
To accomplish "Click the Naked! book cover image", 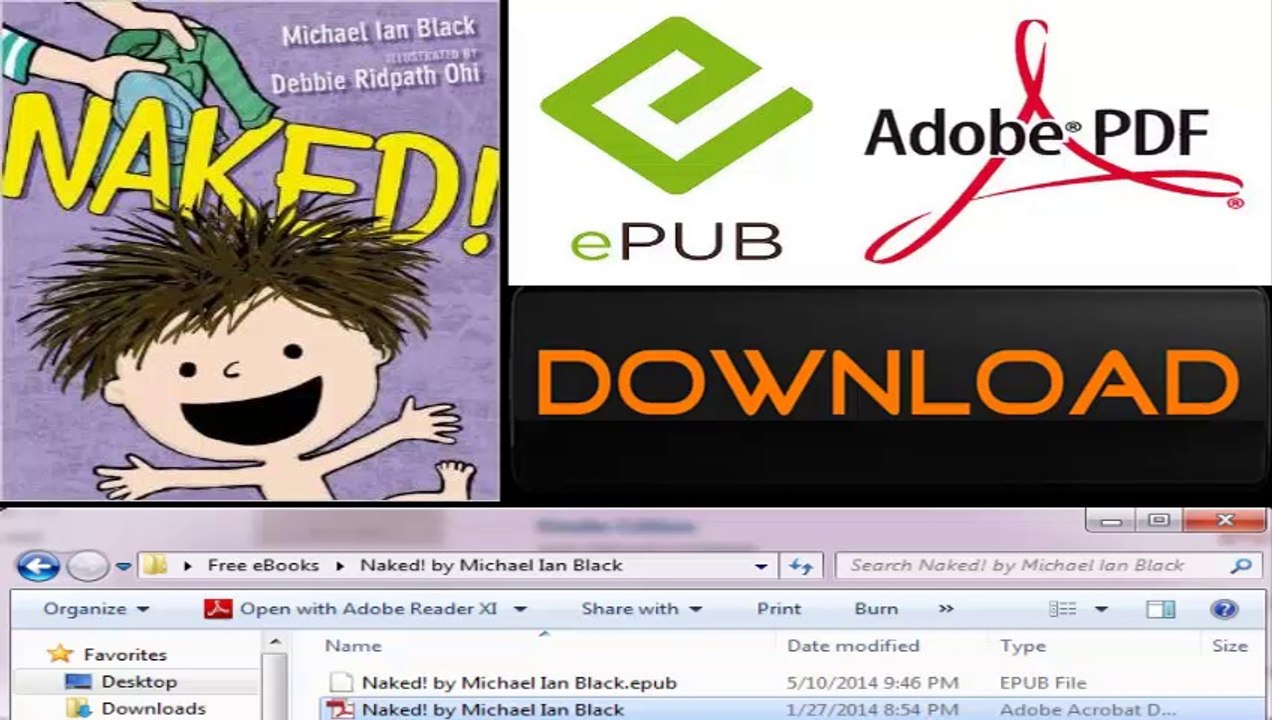I will click(x=249, y=250).
